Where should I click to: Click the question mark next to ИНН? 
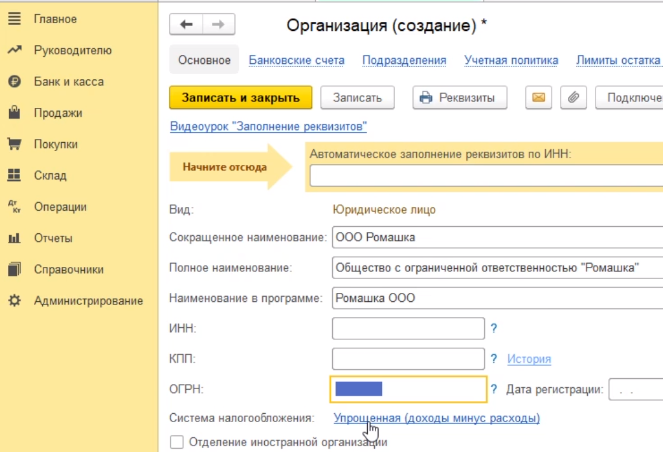click(494, 328)
